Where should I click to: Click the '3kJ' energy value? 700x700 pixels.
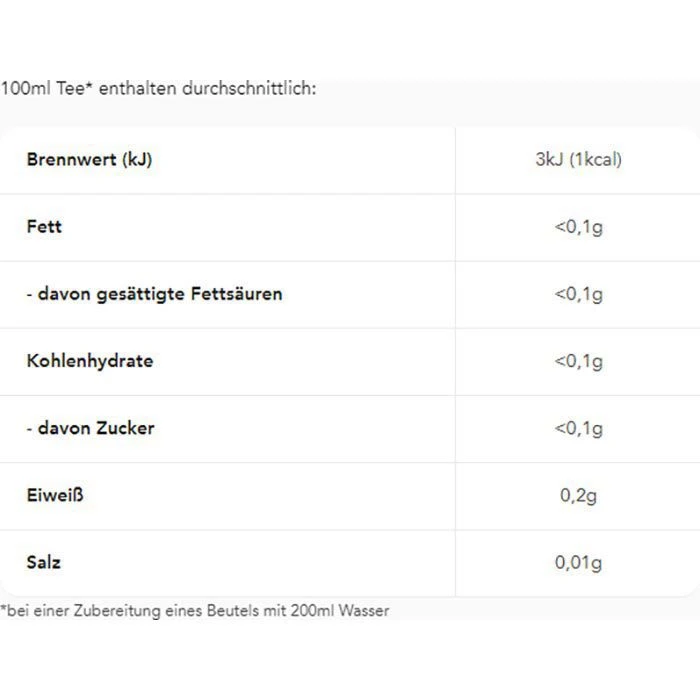coord(549,160)
